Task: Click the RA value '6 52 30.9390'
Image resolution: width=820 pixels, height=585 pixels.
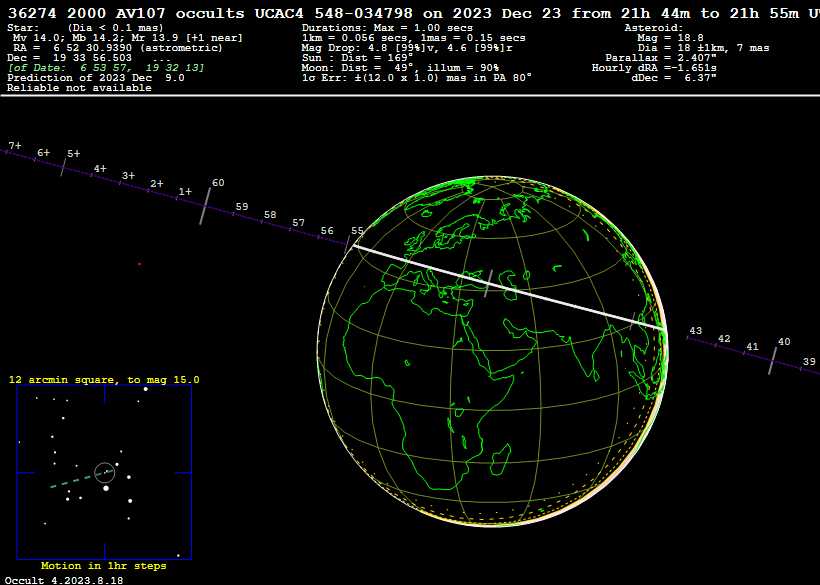Action: [93, 48]
